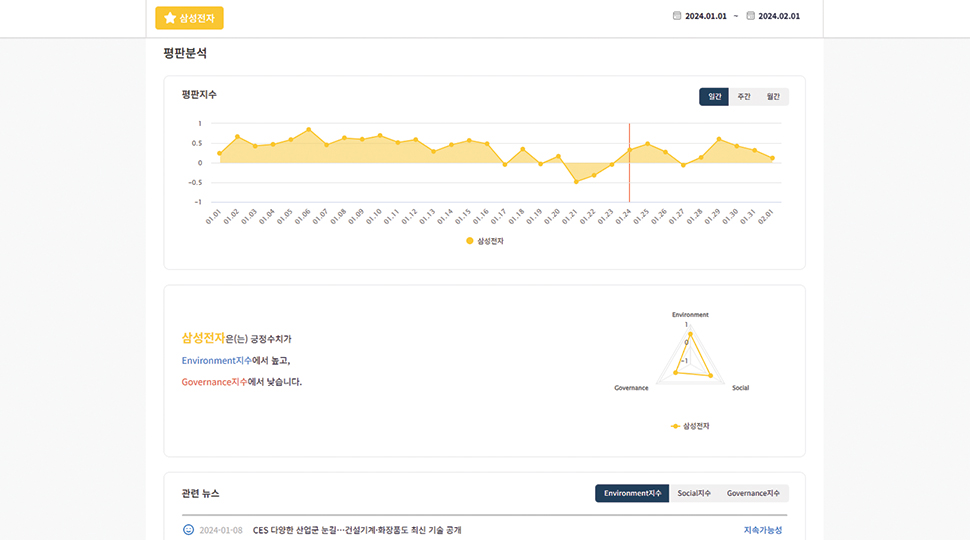Show Governance지수 related news
The height and width of the screenshot is (540, 970).
(753, 493)
